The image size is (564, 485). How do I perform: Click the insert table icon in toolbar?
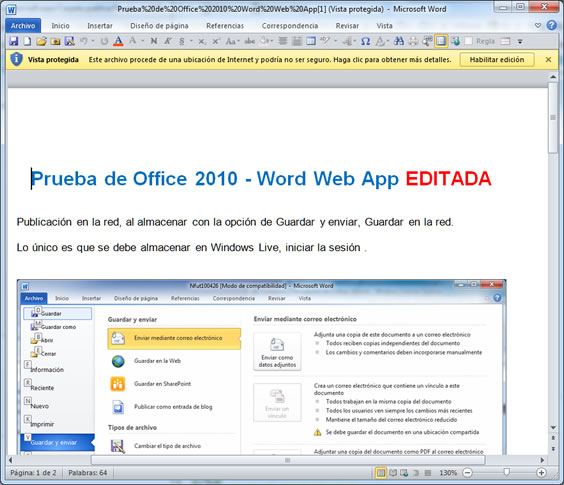pyautogui.click(x=311, y=41)
